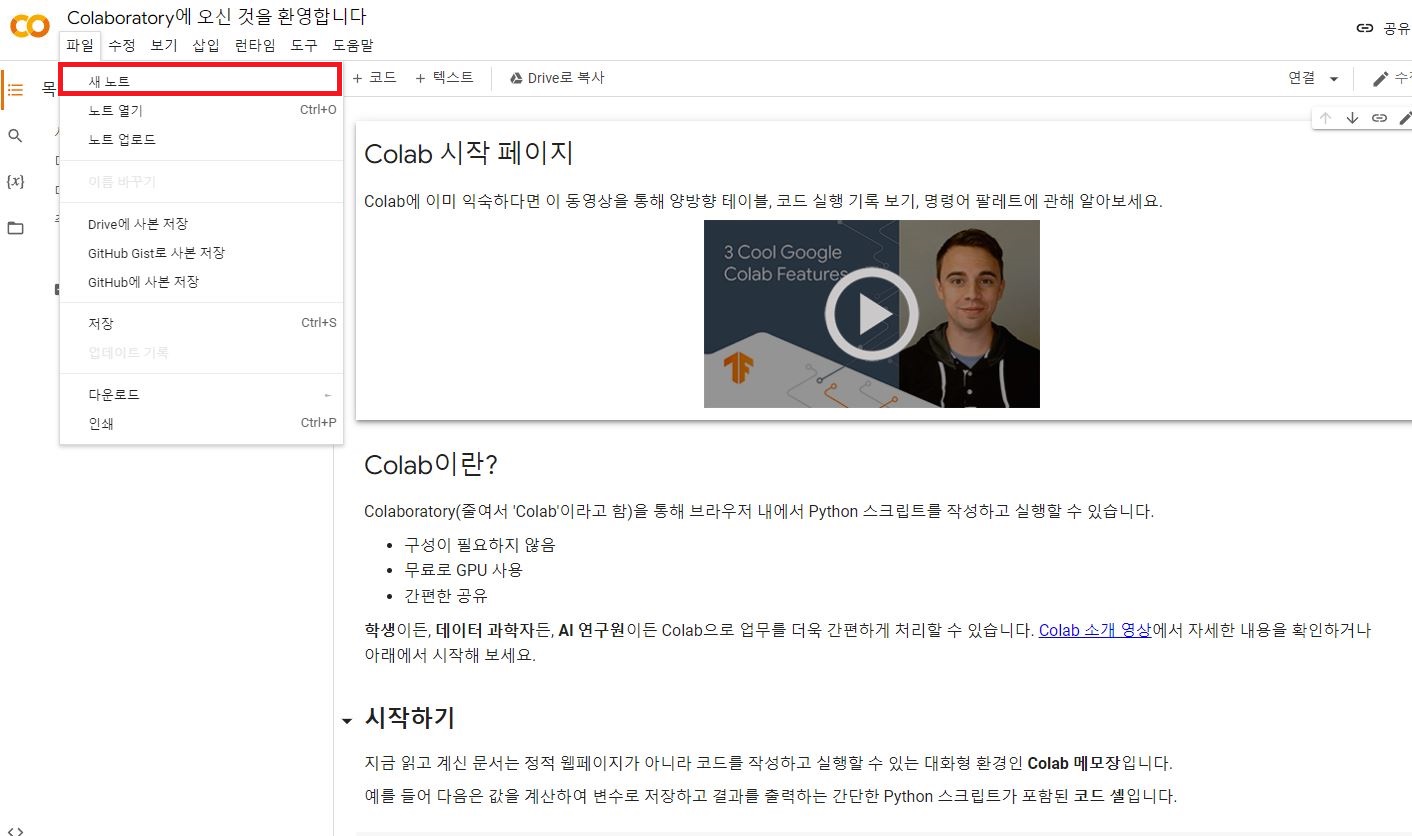Open the 파일 menu
1412x836 pixels.
tap(80, 45)
